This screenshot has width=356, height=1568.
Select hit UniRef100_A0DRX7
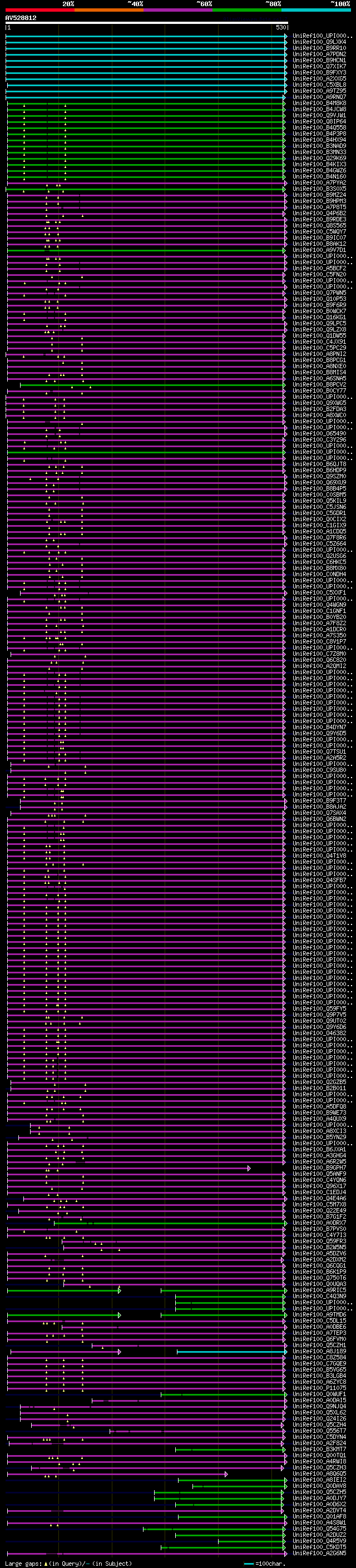319,1222
